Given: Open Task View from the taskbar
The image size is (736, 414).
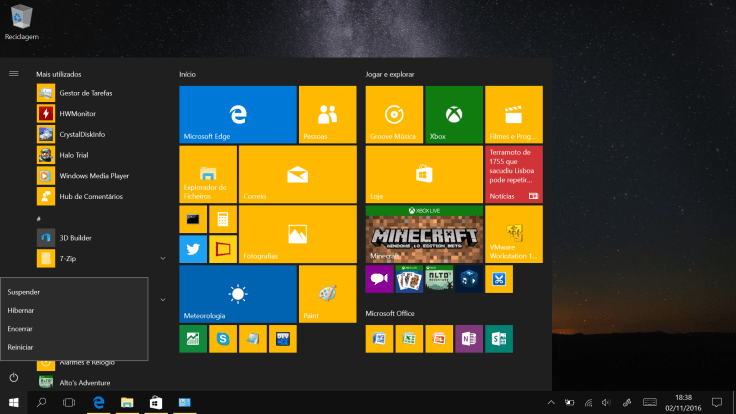Looking at the screenshot, I should 69,402.
